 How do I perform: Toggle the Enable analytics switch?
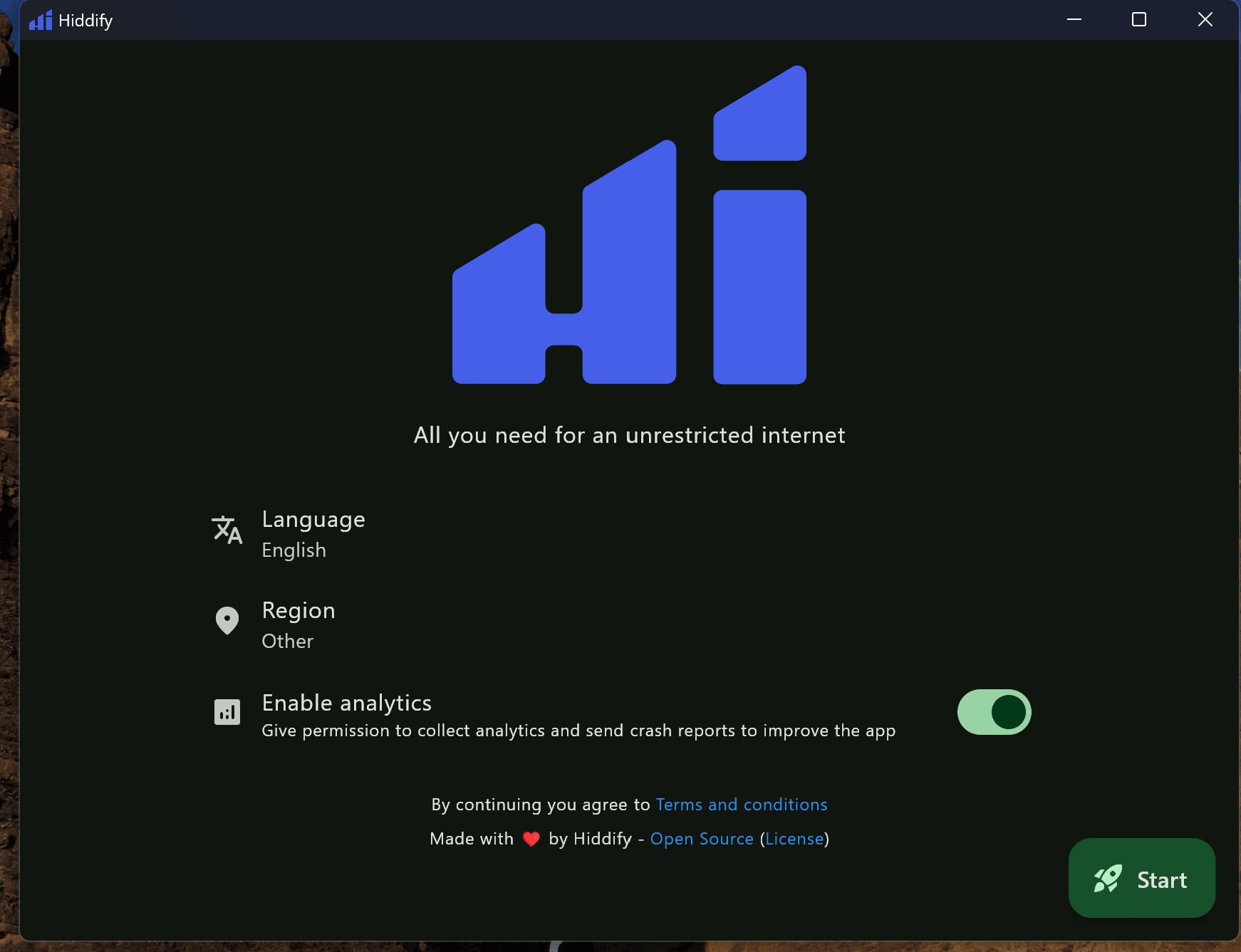coord(994,712)
